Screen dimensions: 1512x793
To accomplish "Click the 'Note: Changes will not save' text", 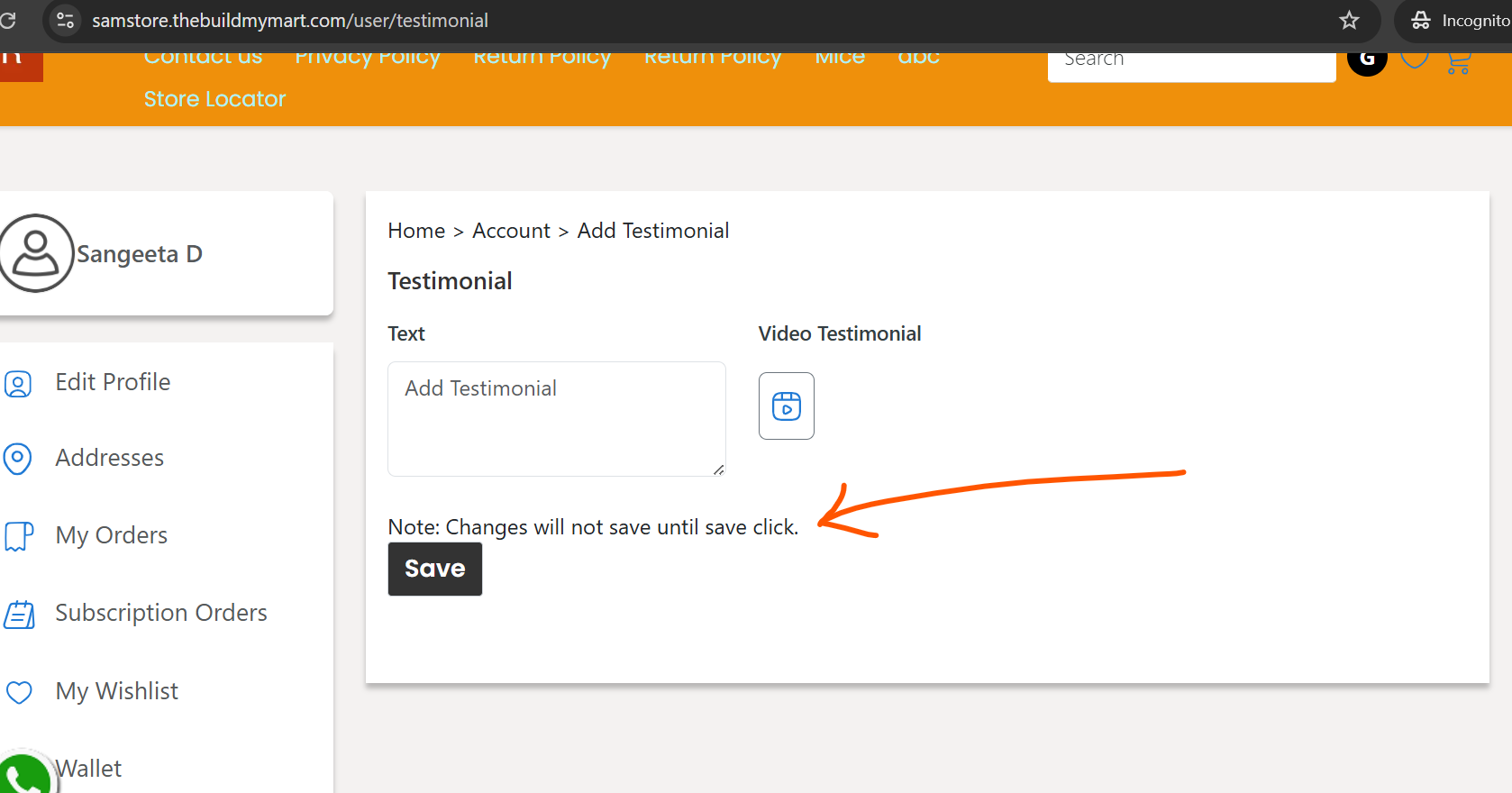I will click(x=594, y=527).
